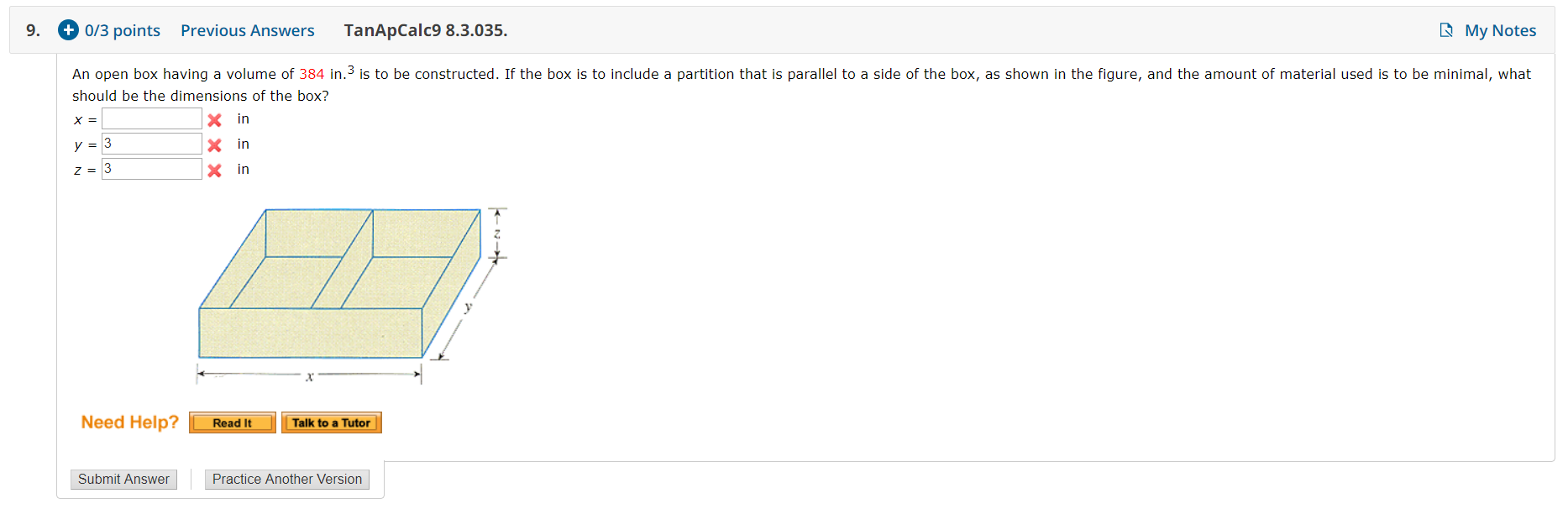1568x530 pixels.
Task: Click the Need Help? label
Action: click(x=128, y=422)
